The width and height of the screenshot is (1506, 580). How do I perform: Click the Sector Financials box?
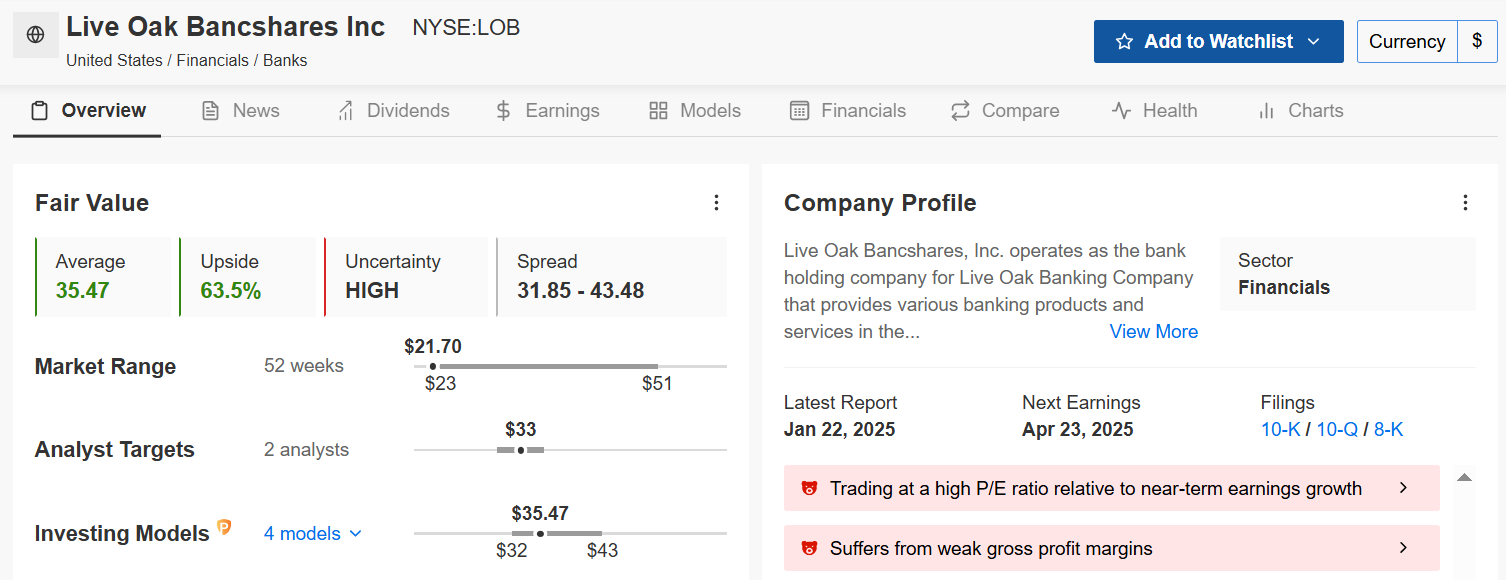[1347, 274]
